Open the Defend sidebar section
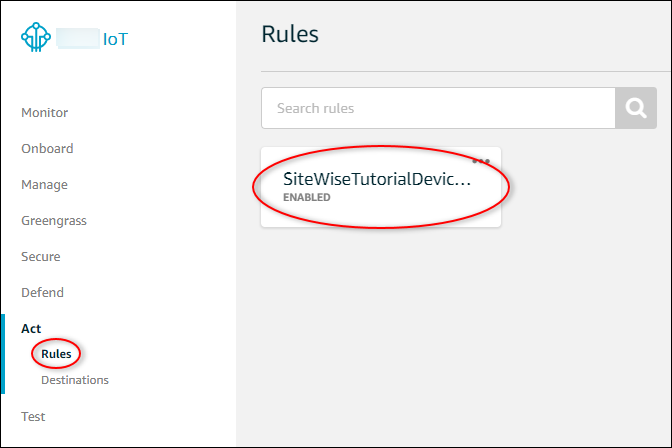Screen dimensions: 672x448 [x=42, y=293]
